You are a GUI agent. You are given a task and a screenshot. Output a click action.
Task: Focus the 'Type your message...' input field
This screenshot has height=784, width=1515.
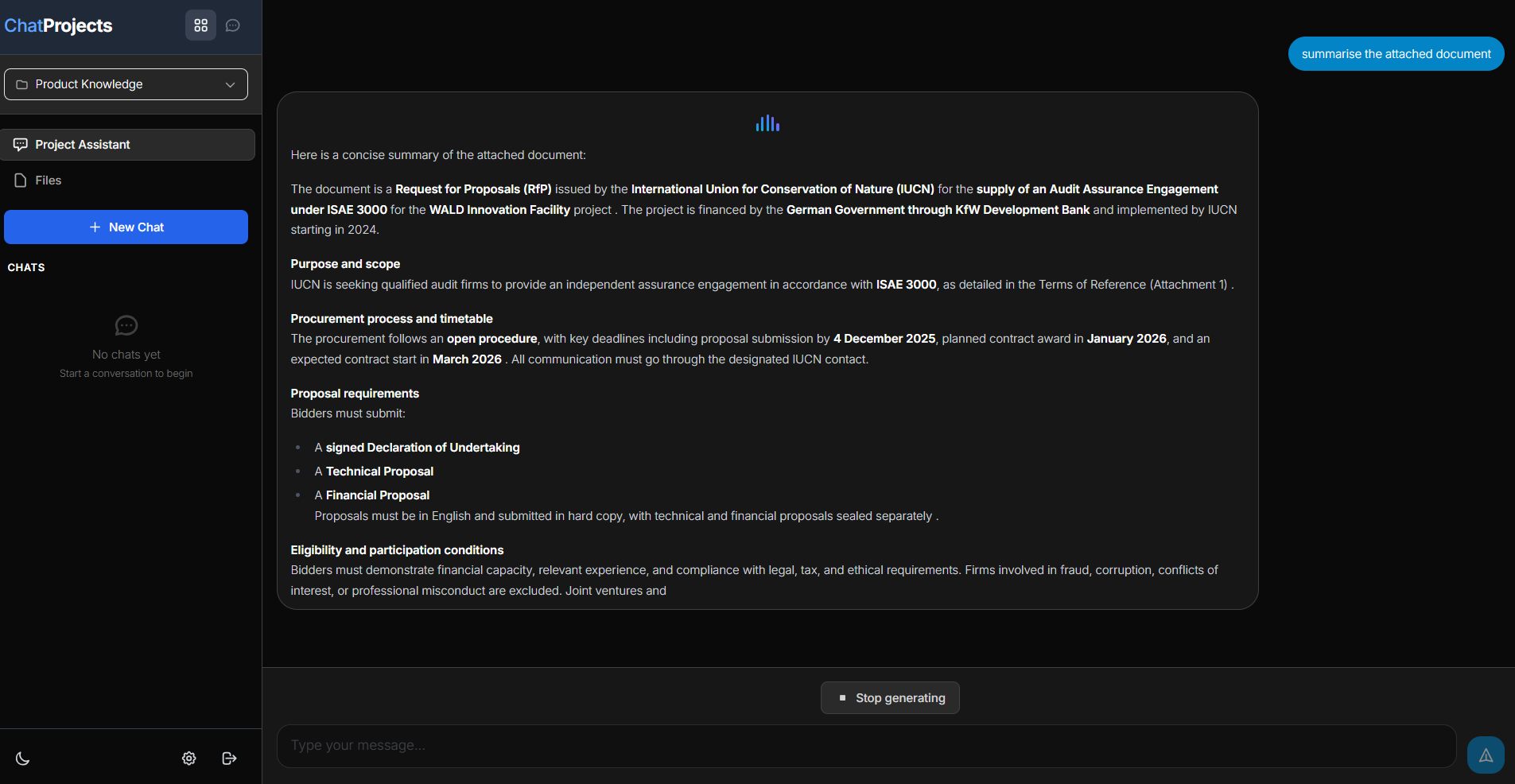[866, 746]
